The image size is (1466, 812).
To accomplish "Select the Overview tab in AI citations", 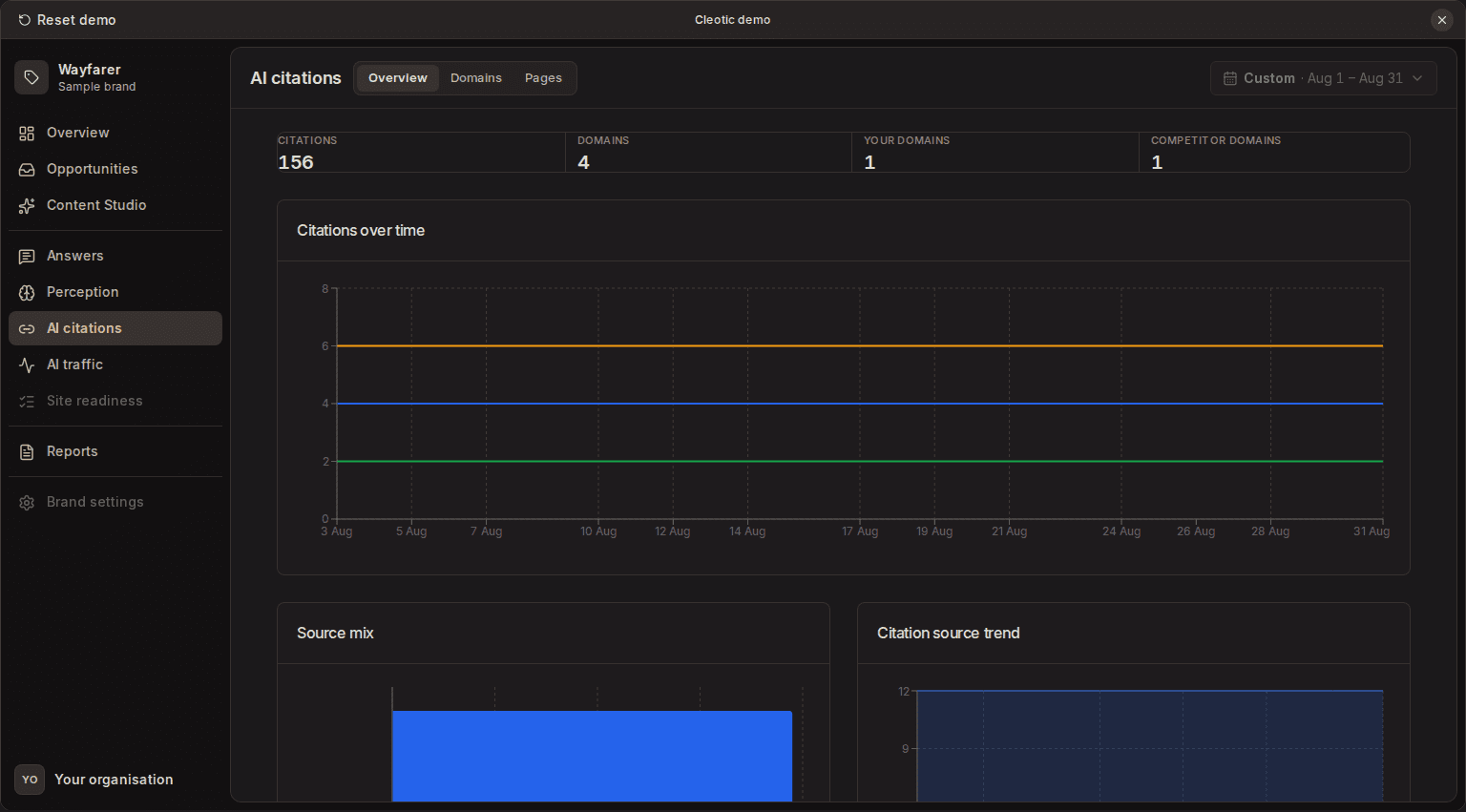I will pyautogui.click(x=398, y=78).
